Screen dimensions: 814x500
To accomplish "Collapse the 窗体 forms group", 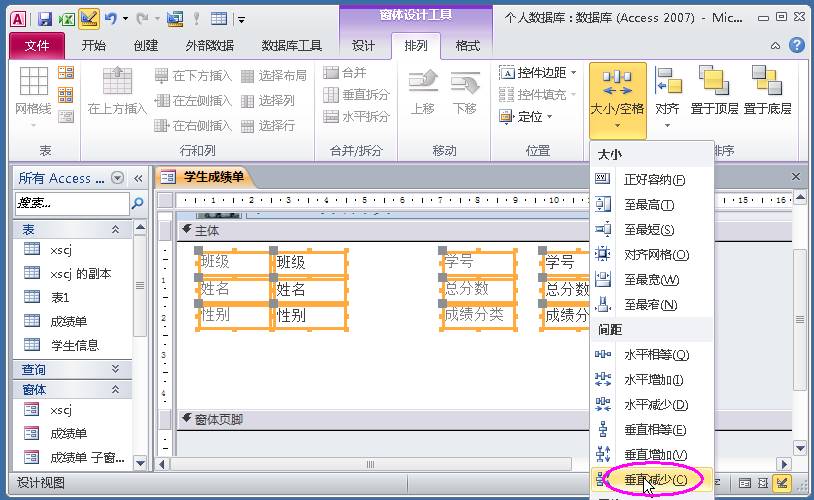I will click(115, 389).
